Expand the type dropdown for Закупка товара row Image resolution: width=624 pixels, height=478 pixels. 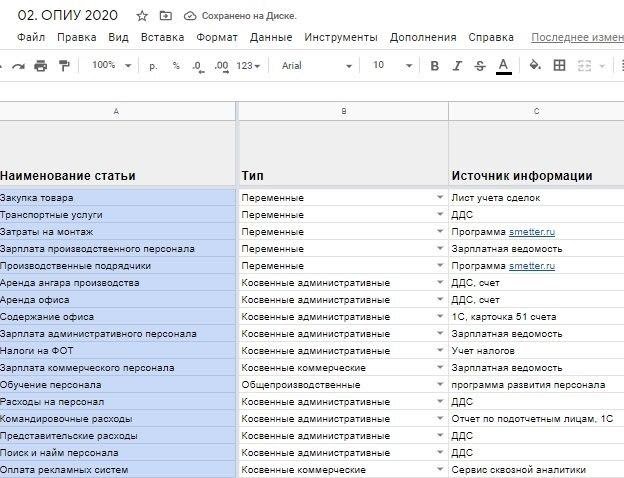point(439,198)
